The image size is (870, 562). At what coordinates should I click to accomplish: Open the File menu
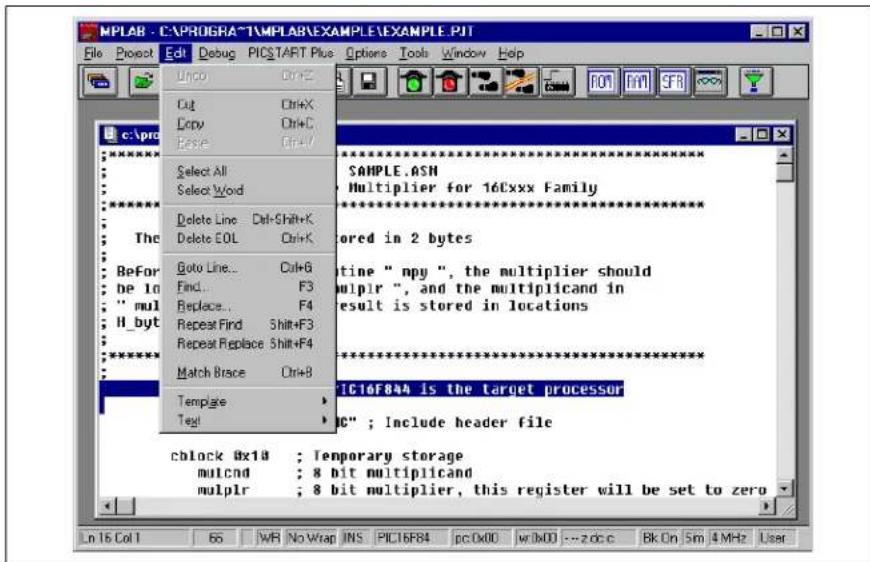pos(93,53)
